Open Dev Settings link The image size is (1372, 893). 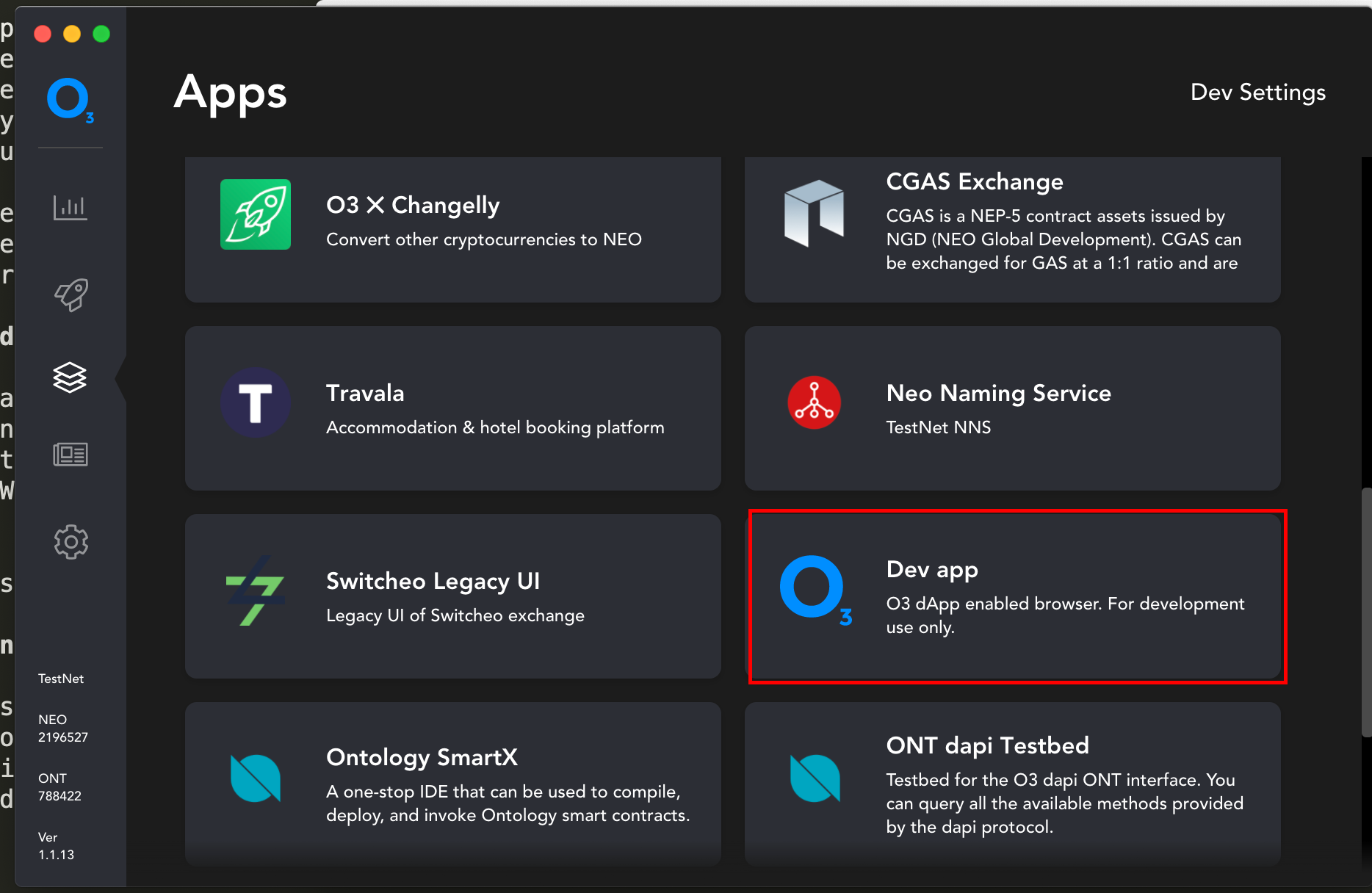(1257, 93)
